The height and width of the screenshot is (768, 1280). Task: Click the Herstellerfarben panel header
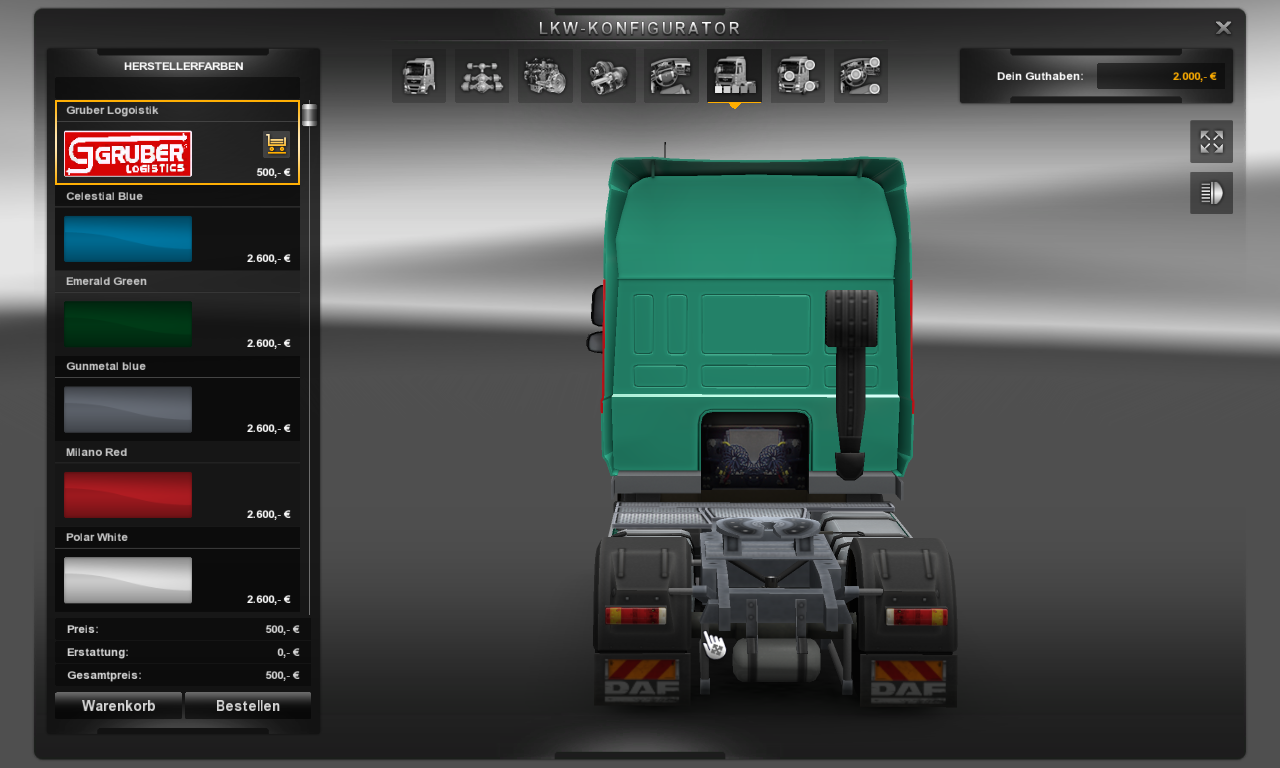(x=184, y=66)
